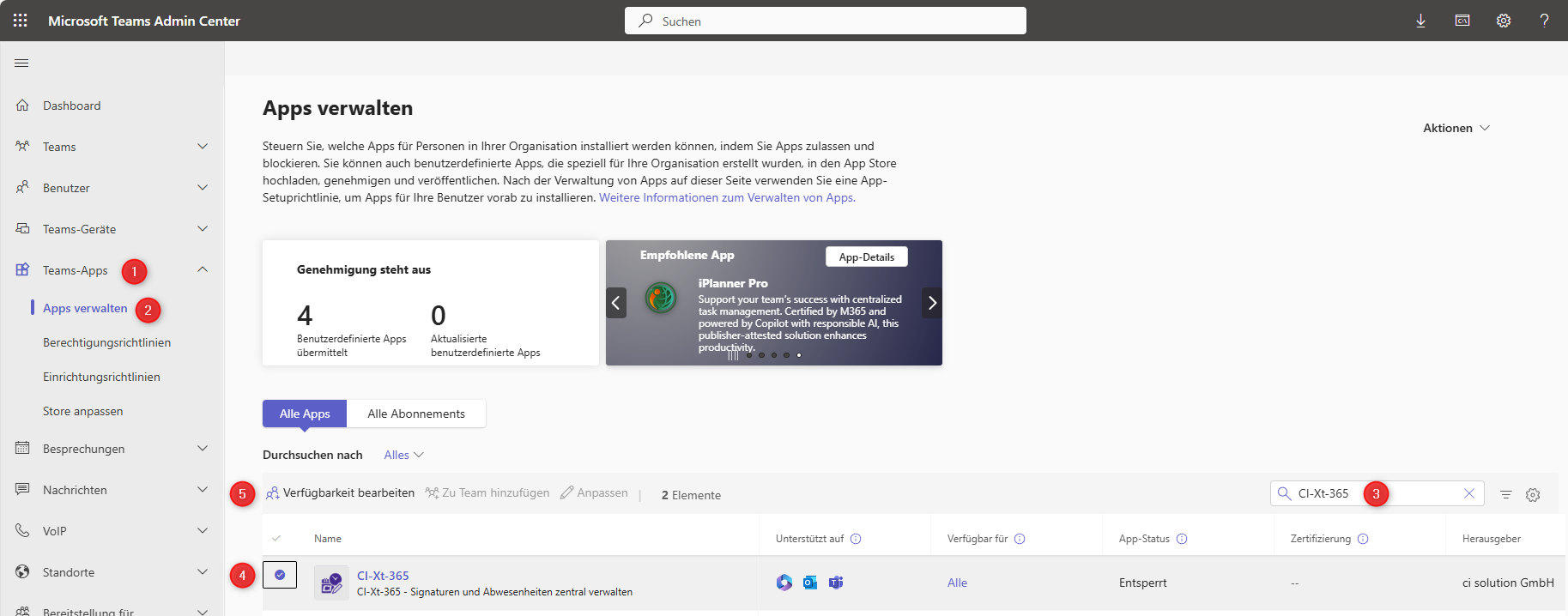Uncheck the CI-Xt-365 row checkbox
The width and height of the screenshot is (1568, 616).
click(280, 575)
